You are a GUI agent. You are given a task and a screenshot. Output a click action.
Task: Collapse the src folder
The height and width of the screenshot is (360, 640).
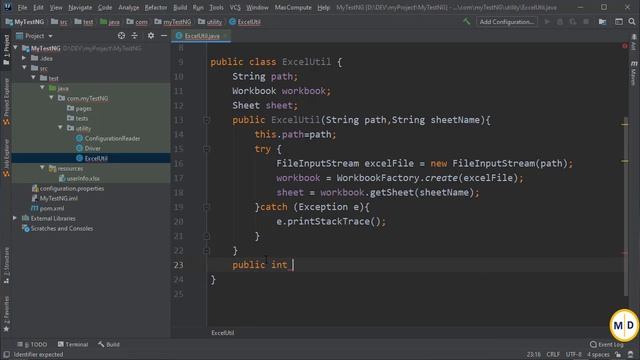coord(24,68)
